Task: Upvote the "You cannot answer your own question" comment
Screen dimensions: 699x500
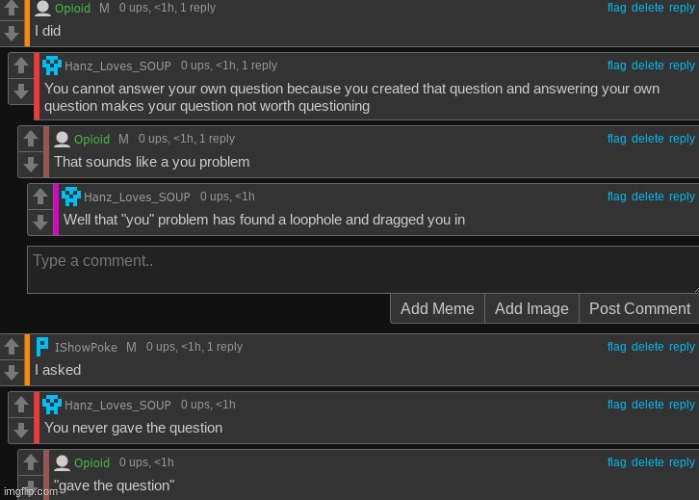Action: pos(21,67)
